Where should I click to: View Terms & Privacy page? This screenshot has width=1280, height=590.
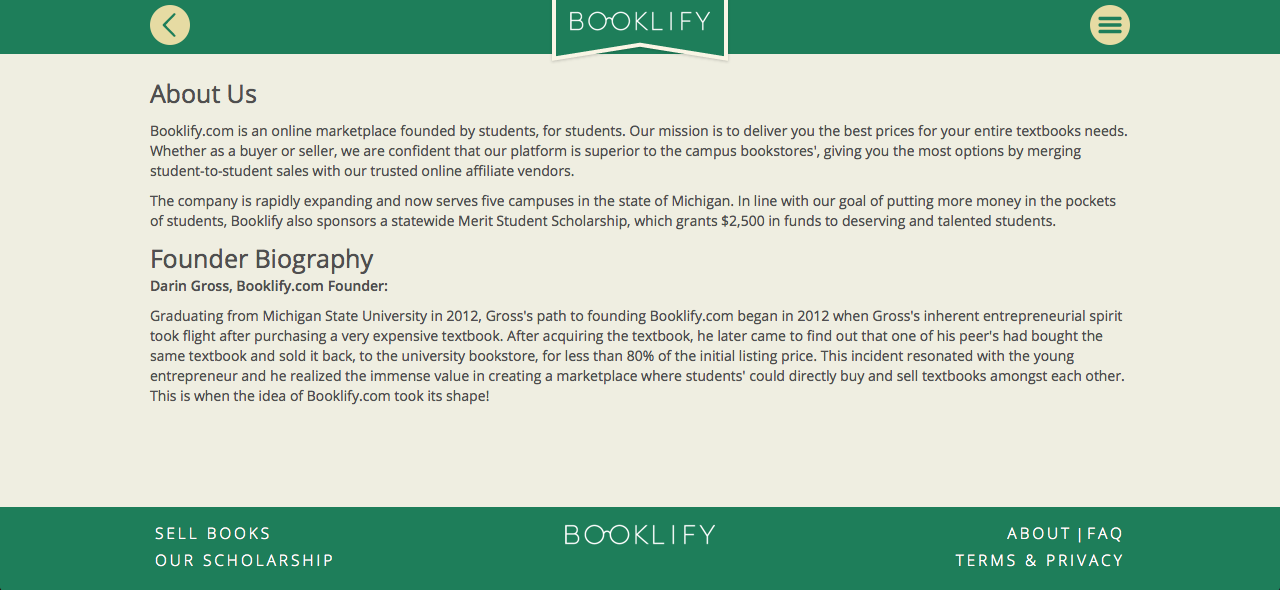pos(1039,561)
